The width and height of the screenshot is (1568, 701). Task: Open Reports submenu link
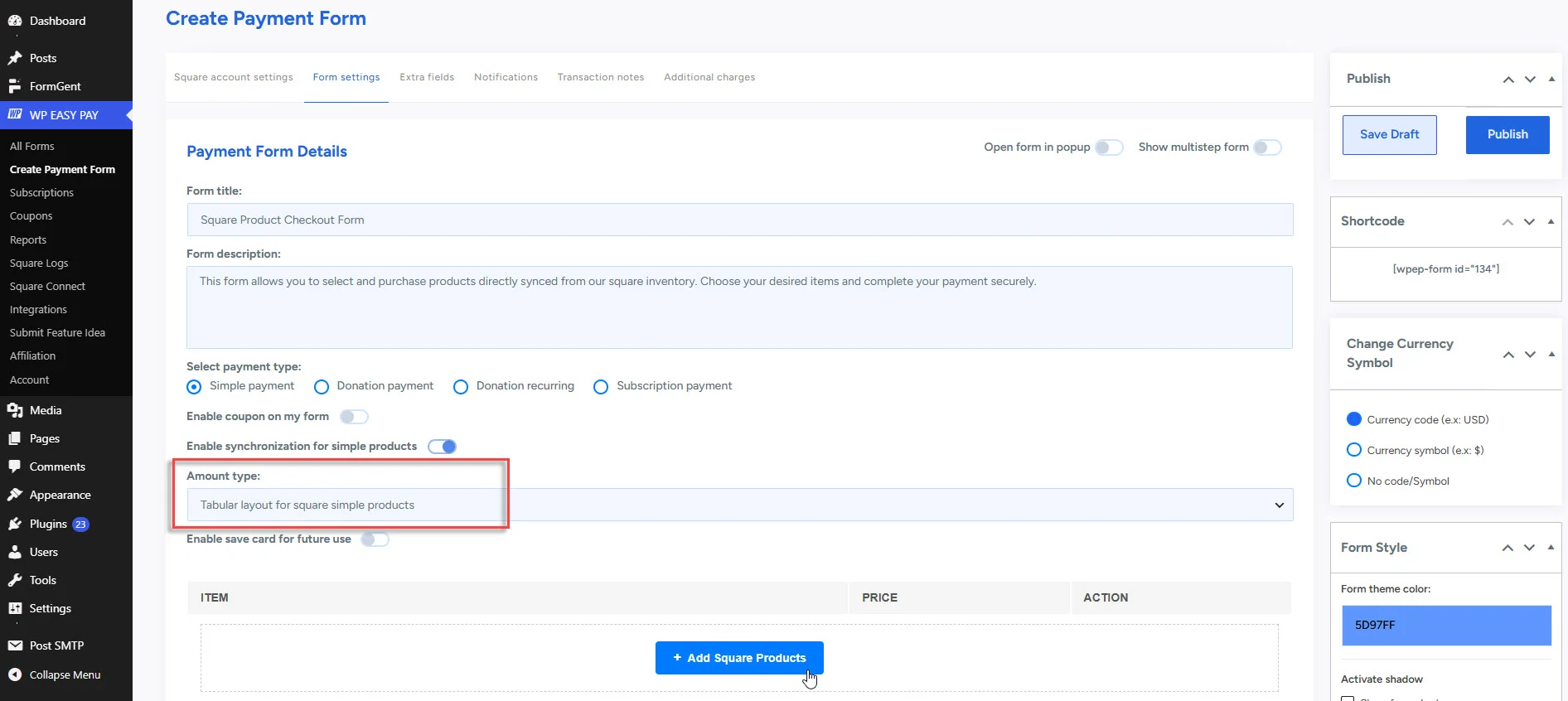(x=28, y=239)
